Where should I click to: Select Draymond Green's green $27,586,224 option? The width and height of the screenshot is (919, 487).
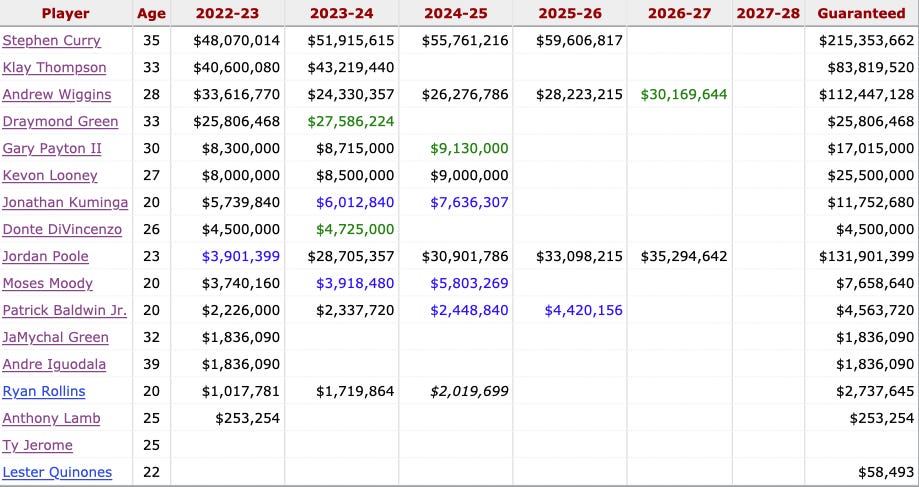pos(351,121)
